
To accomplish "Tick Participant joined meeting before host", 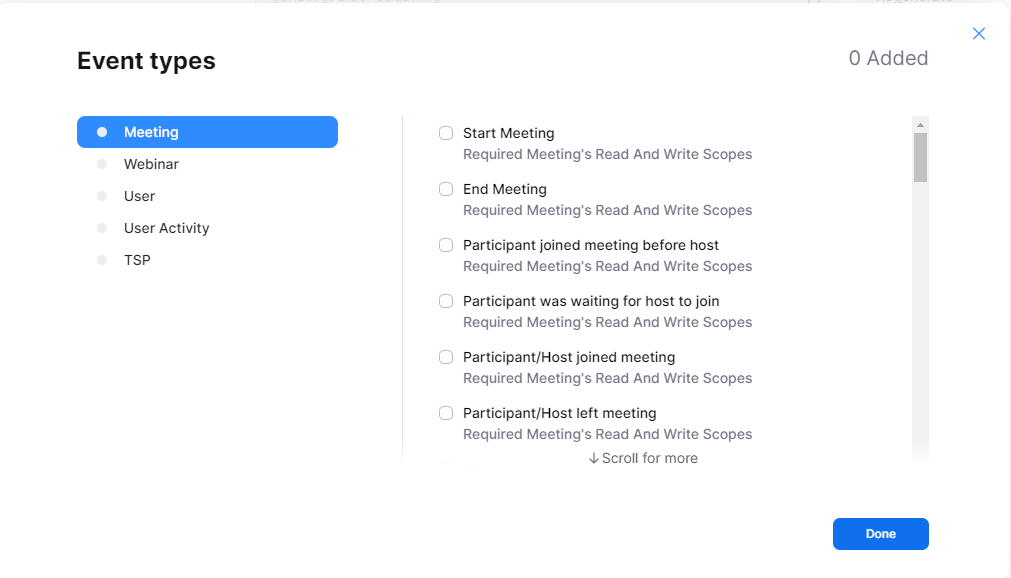I will pos(446,245).
